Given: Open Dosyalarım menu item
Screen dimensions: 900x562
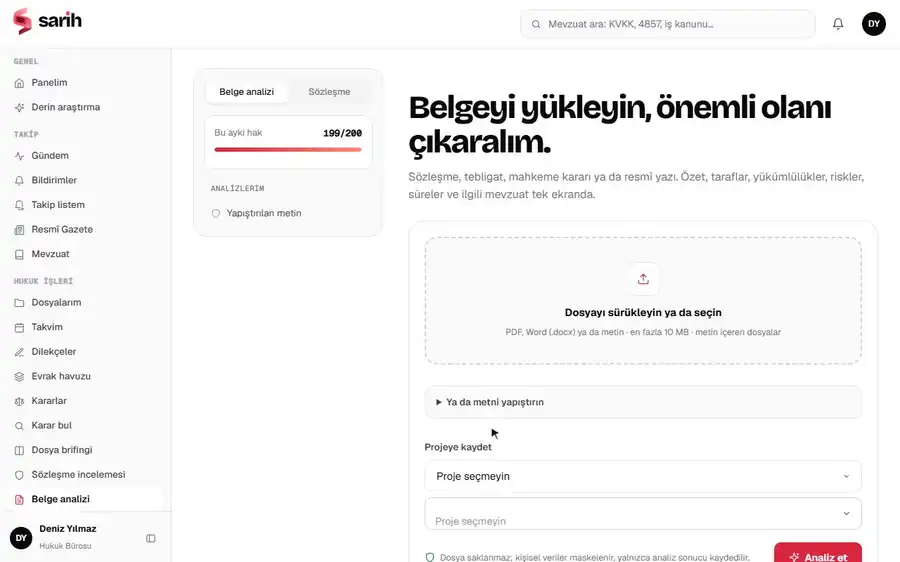Looking at the screenshot, I should (86, 303).
